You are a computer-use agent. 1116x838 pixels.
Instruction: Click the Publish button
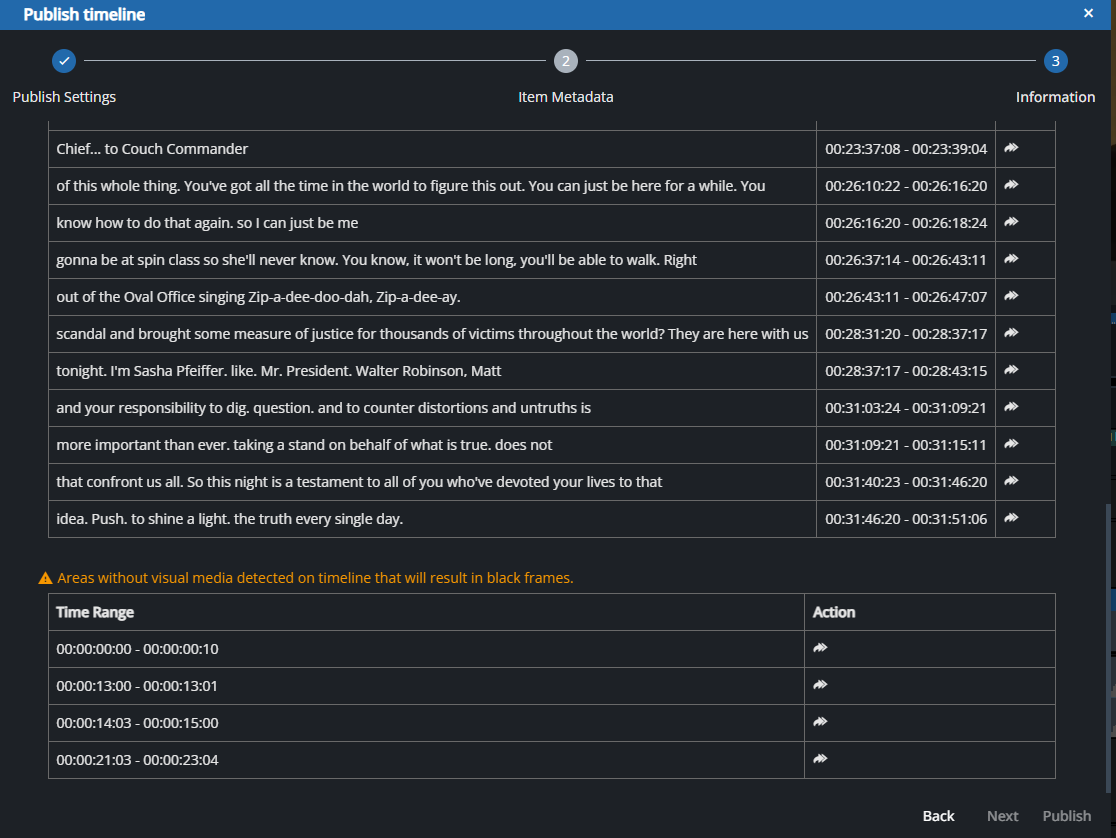[1066, 816]
